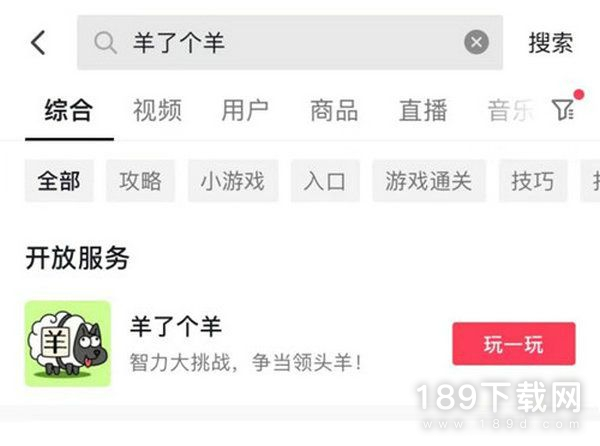
Task: Open the 用户 tab
Action: tap(245, 110)
